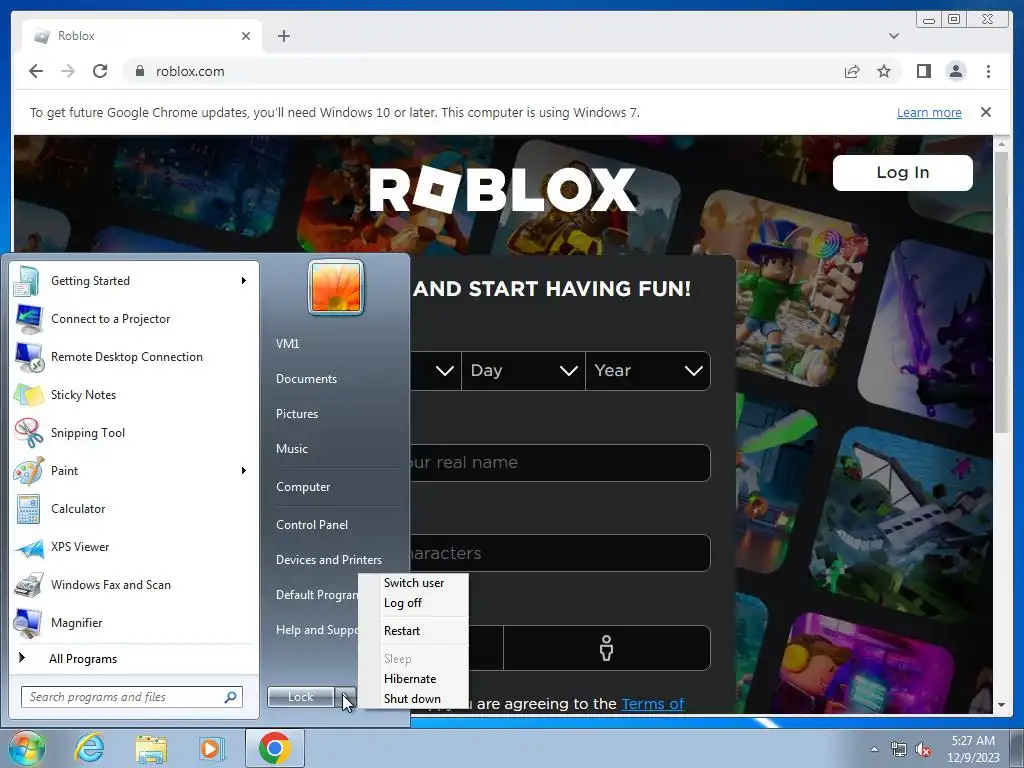Reload the Roblox page
Viewport: 1024px width, 768px height.
[100, 71]
